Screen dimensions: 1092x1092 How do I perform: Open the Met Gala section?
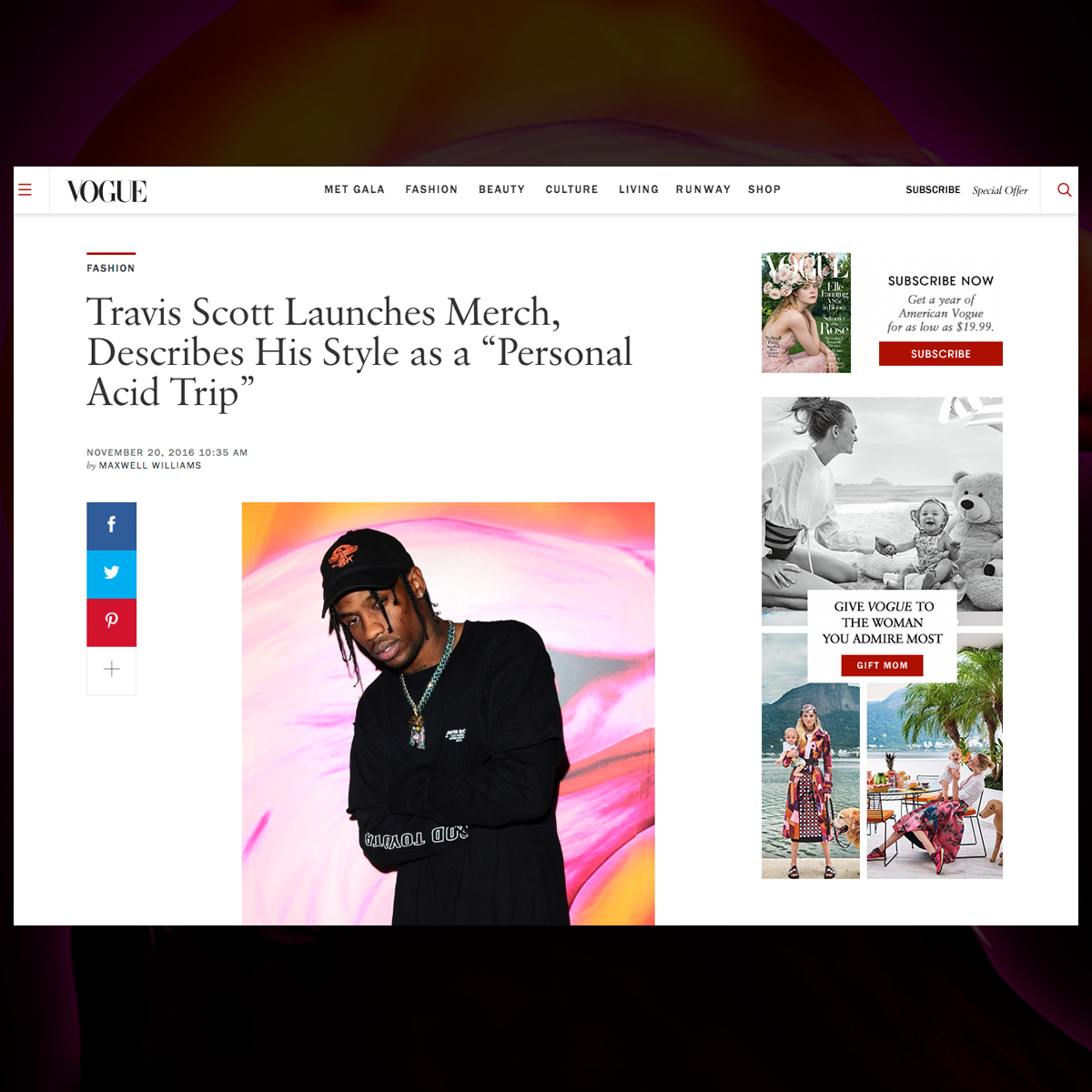coord(354,189)
